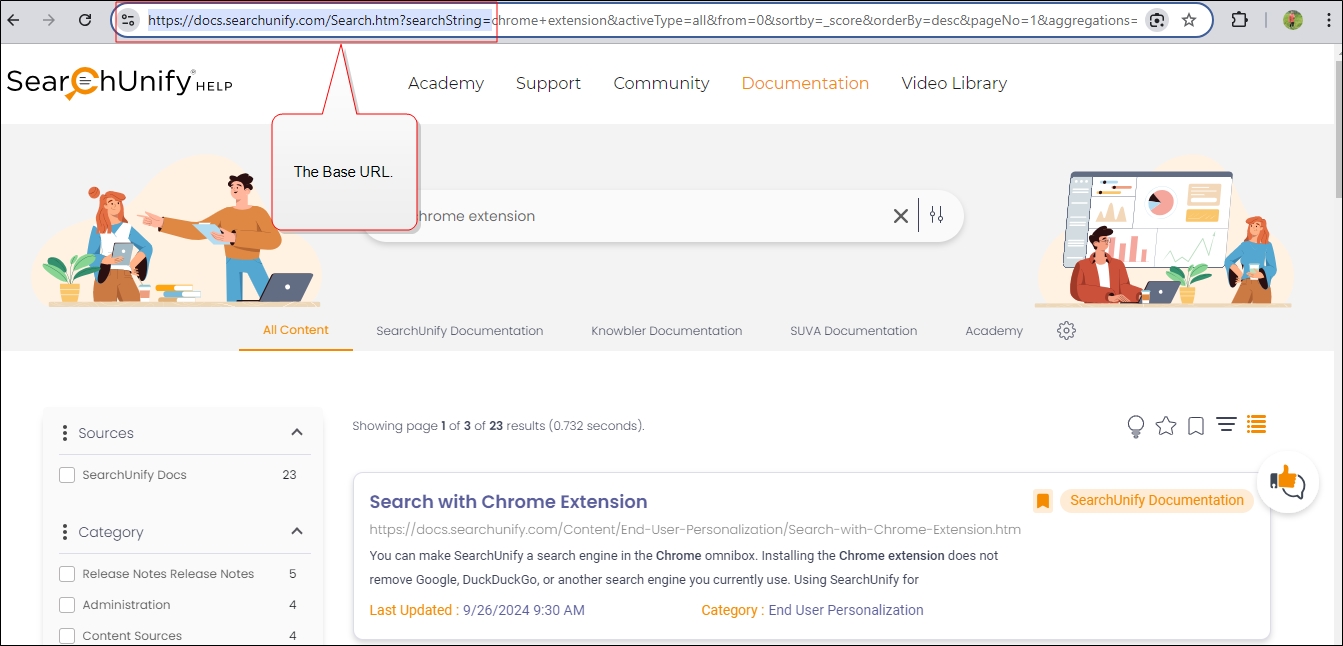The image size is (1343, 646).
Task: Click the orange bookmark icon on result
Action: (x=1043, y=501)
